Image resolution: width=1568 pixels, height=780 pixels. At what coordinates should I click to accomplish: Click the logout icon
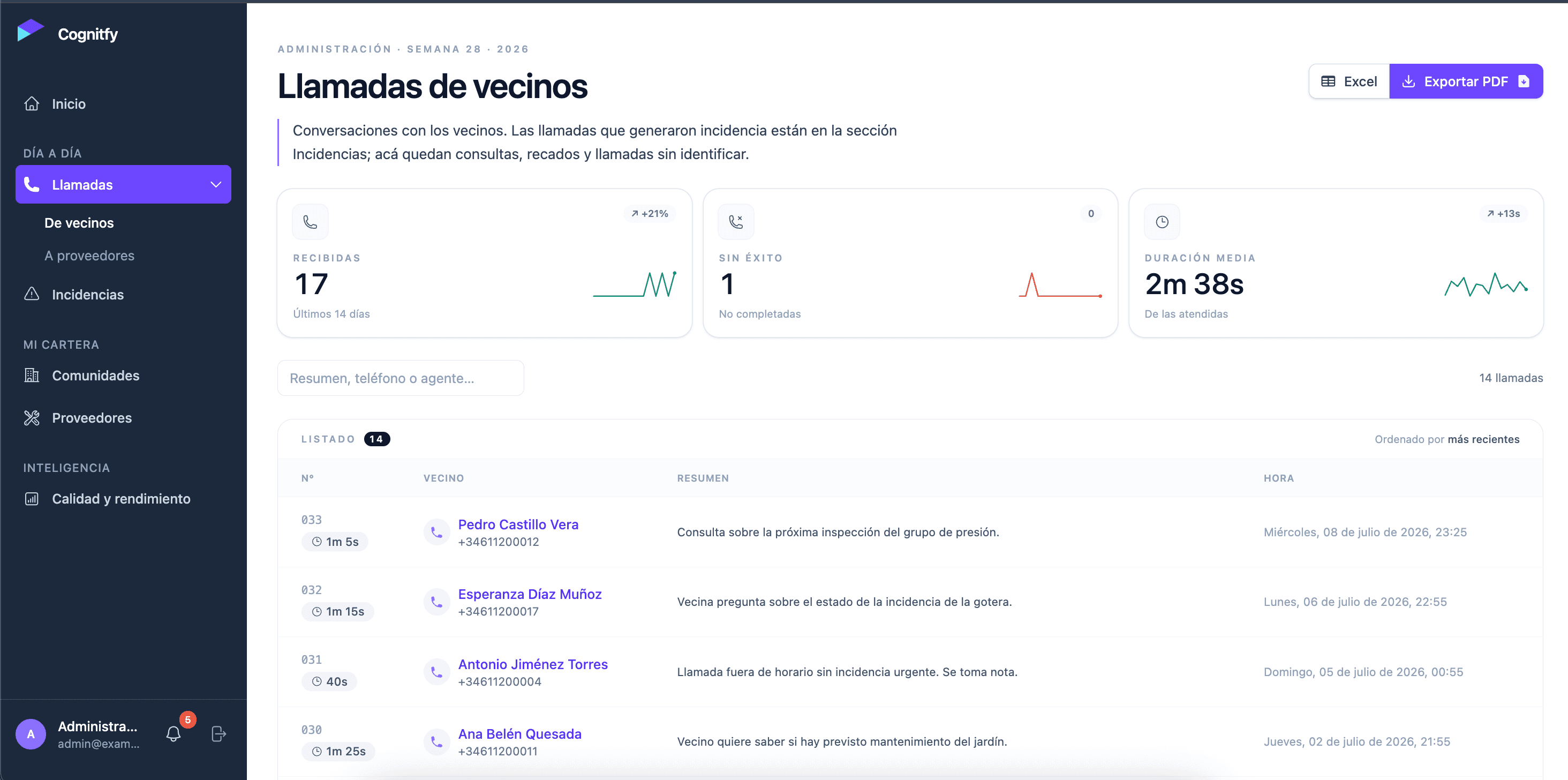coord(218,734)
